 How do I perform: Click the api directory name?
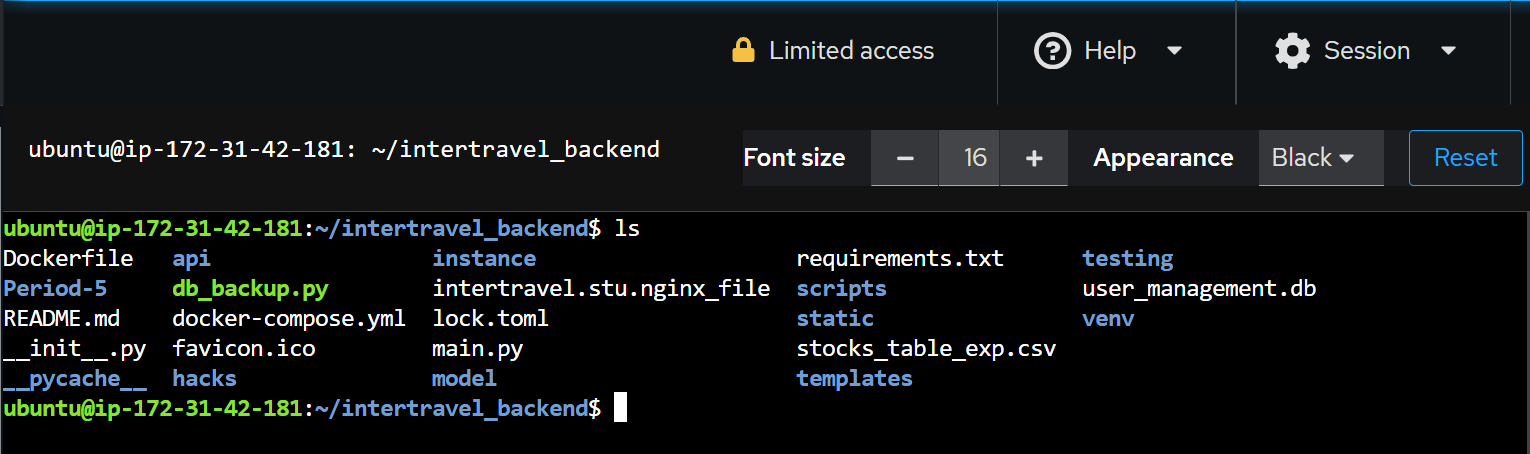click(191, 259)
